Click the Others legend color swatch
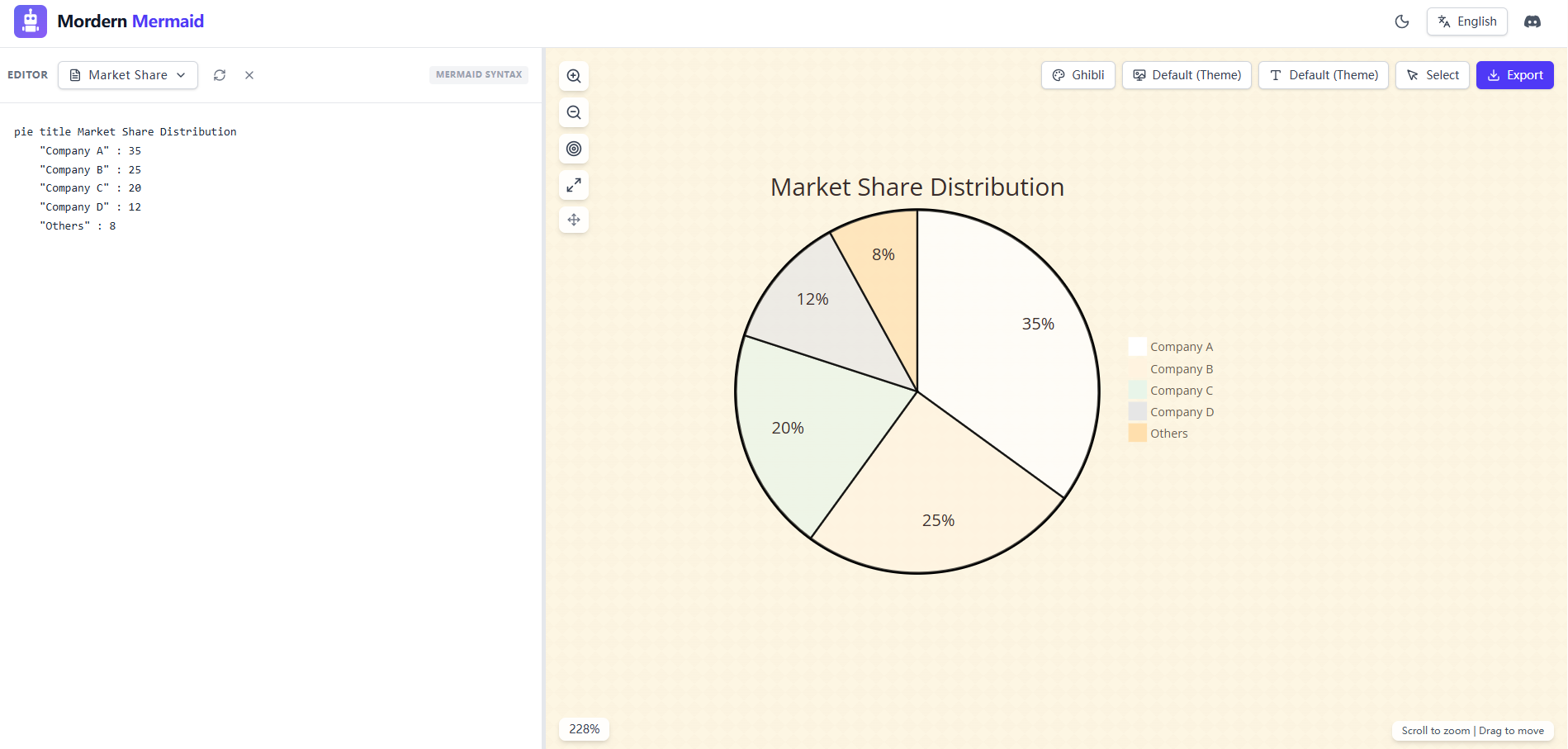Screen dimensions: 1568x749 pos(1137,434)
